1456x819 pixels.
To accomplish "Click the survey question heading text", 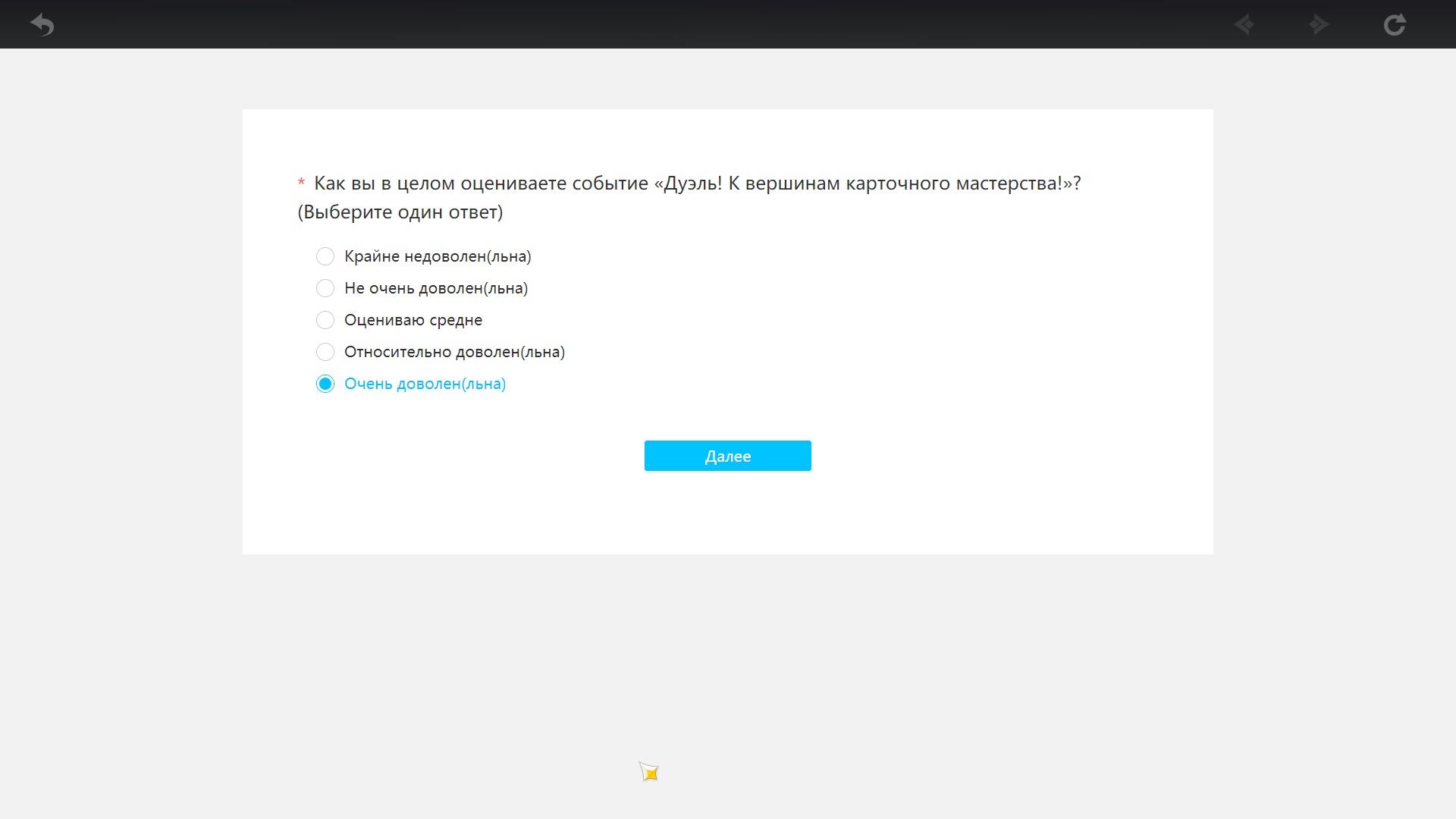I will pos(697,184).
